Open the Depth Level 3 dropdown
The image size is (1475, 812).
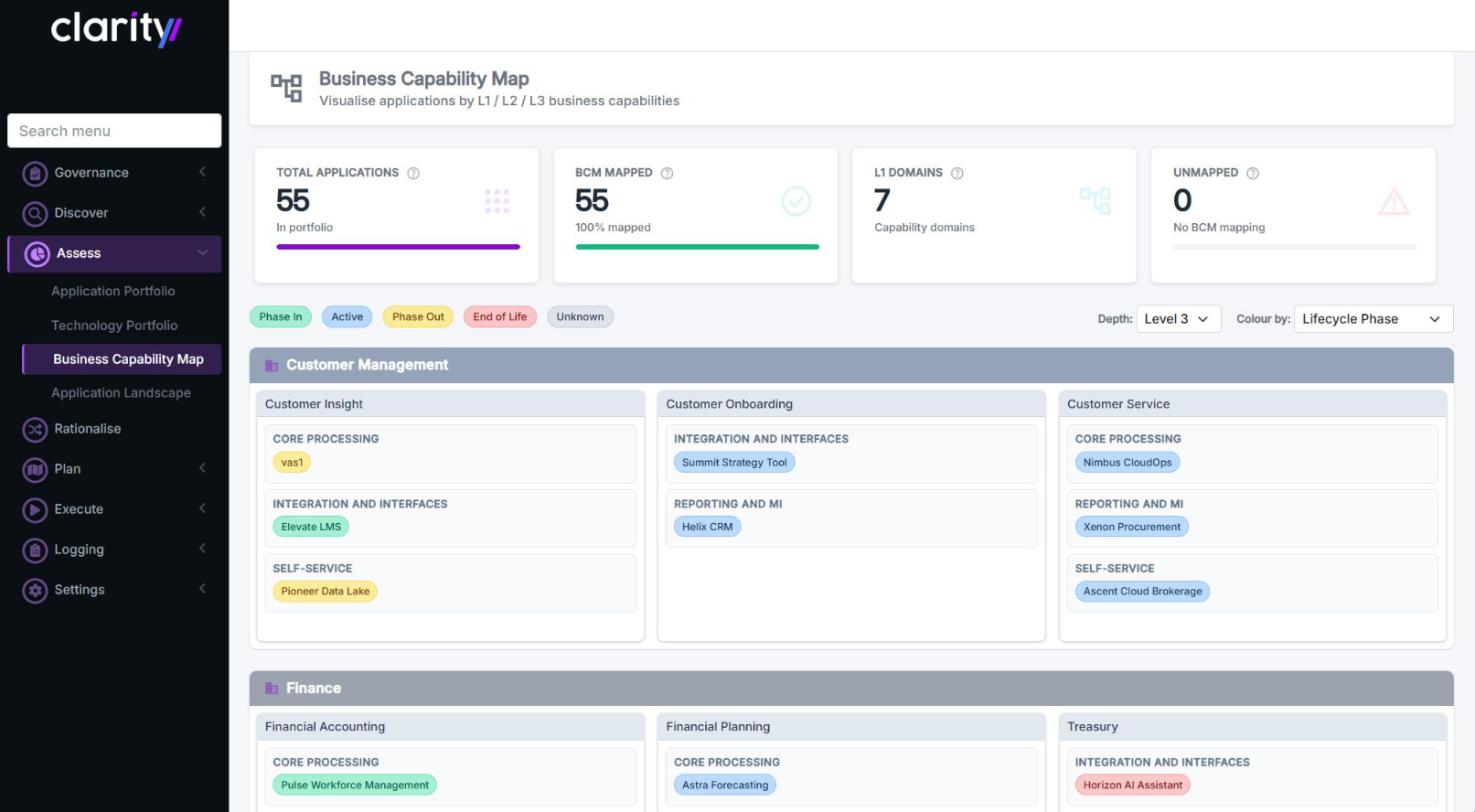tap(1178, 319)
